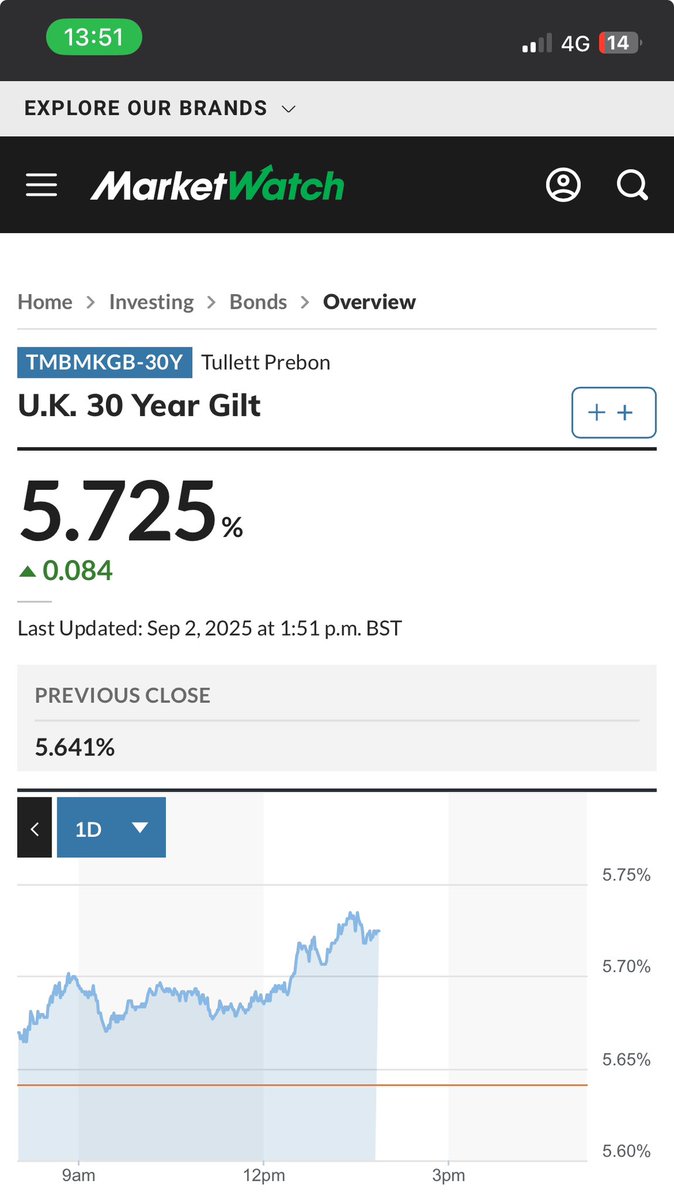Screen dimensions: 674x1200
Task: Navigate to Bonds breadcrumb
Action: coord(258,302)
